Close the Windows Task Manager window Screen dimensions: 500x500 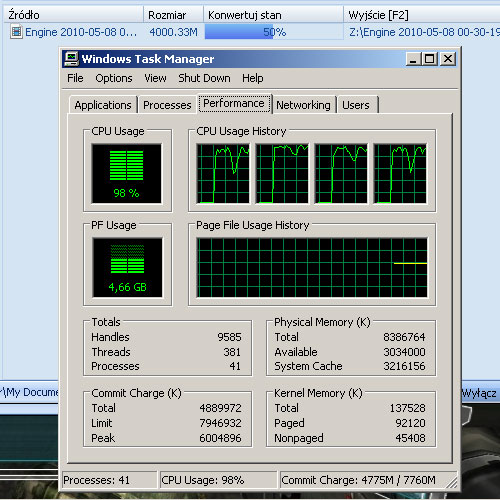(x=448, y=59)
